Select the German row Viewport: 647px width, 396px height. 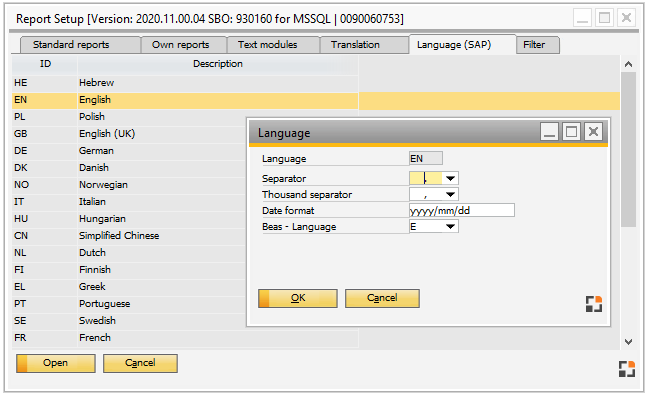[x=129, y=151]
